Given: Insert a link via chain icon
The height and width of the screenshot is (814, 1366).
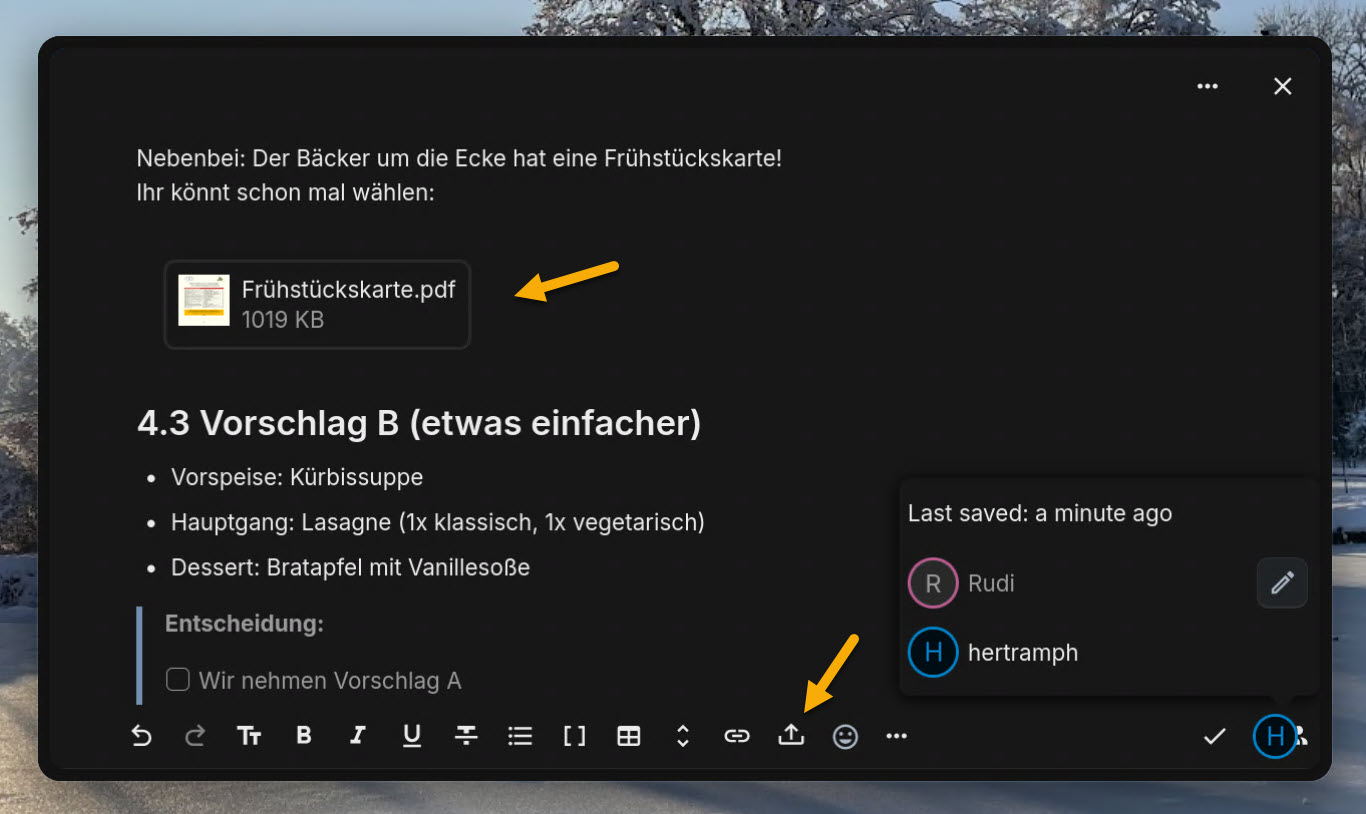Looking at the screenshot, I should point(737,737).
